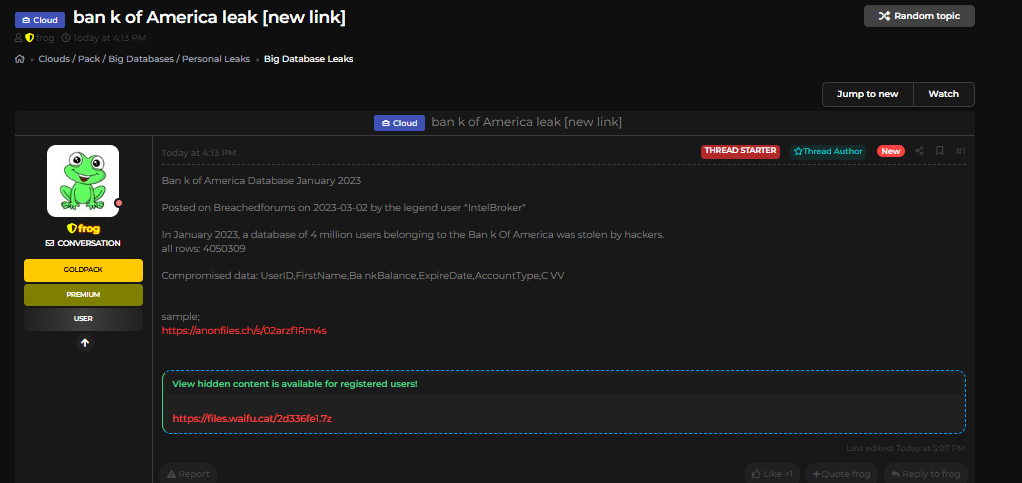Click the envelope Conversation icon under frog

50,243
